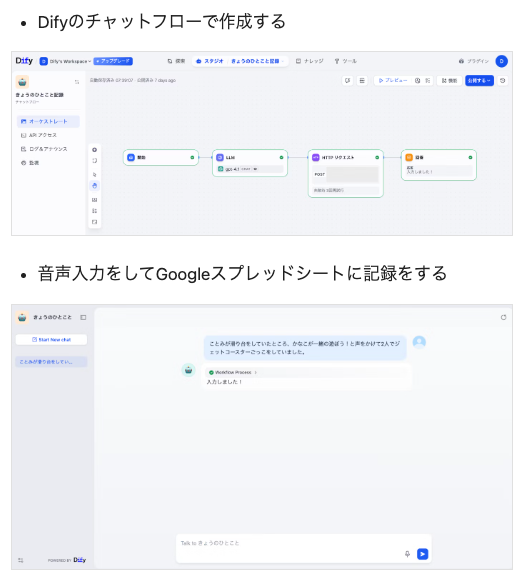Click the user's chat message bubble
This screenshot has height=581, width=528.
(x=305, y=348)
